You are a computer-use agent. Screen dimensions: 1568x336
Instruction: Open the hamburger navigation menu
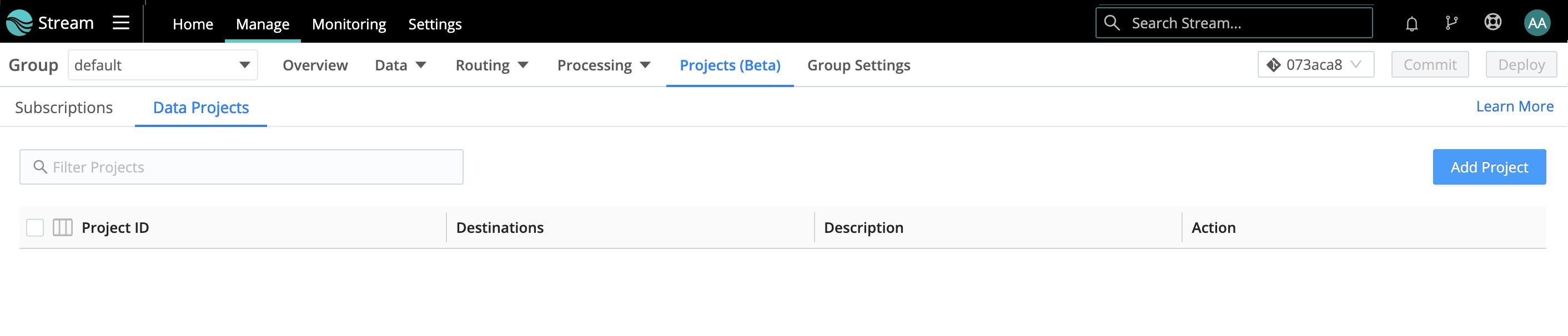click(120, 23)
